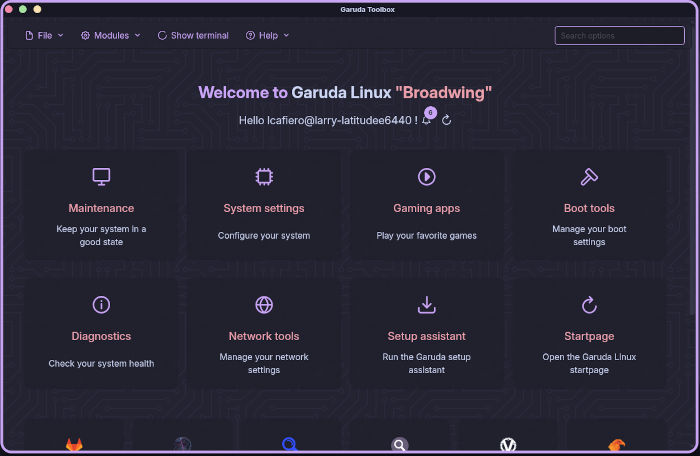Click the Maintenance monitor icon
This screenshot has width=700, height=456.
(101, 177)
